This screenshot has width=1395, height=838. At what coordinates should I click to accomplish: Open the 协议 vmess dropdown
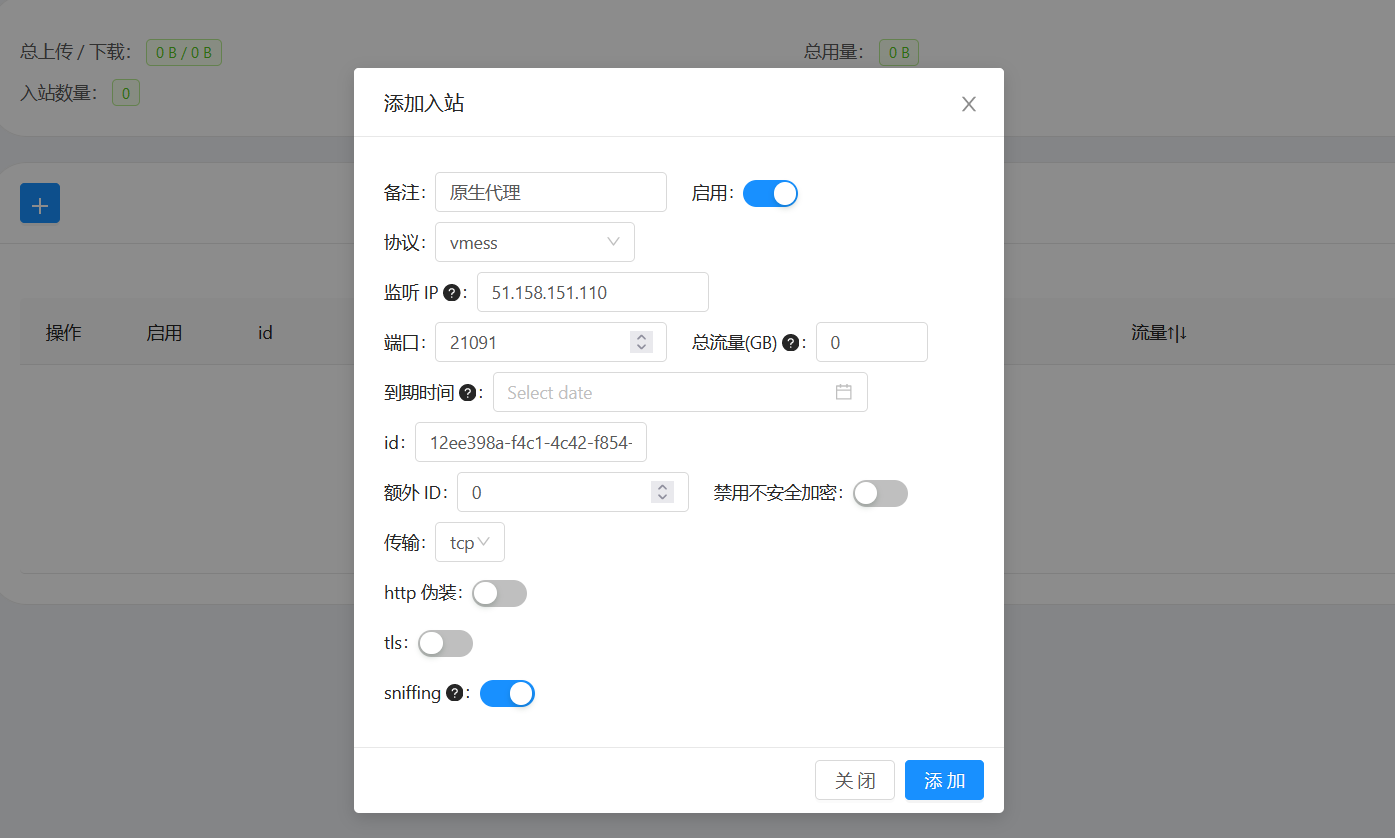click(x=535, y=242)
